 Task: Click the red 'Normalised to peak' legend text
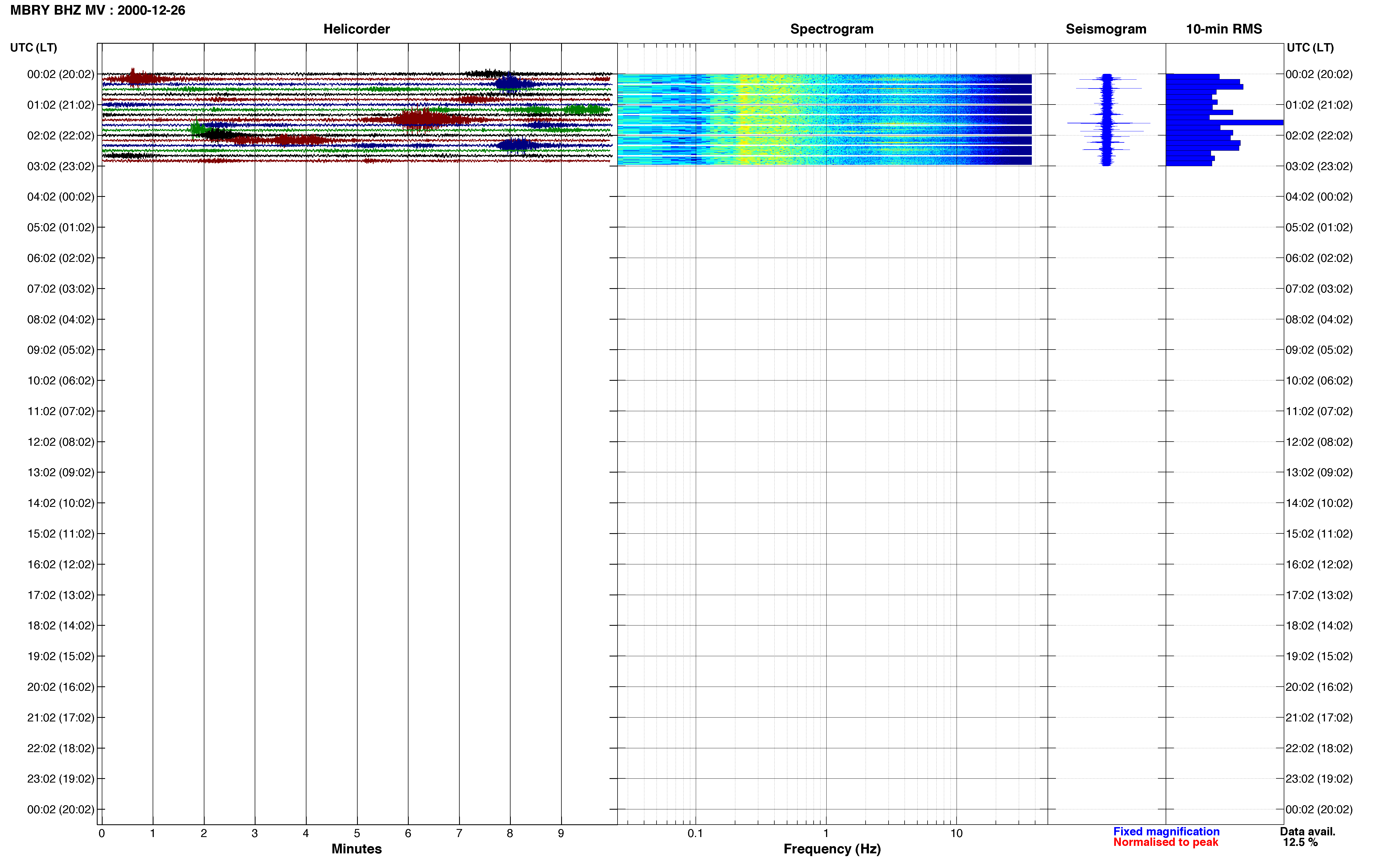tap(1166, 843)
